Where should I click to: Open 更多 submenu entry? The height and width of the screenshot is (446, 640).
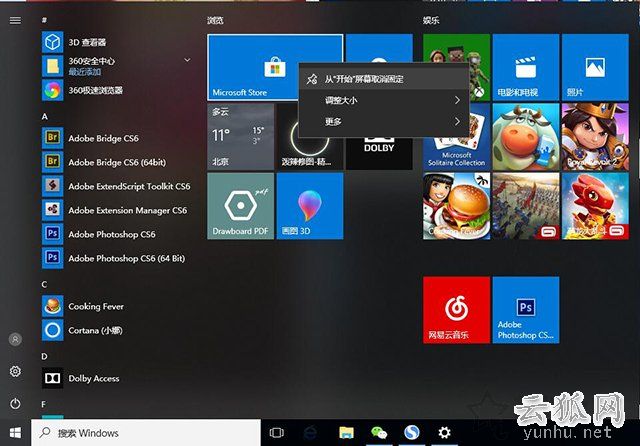384,121
